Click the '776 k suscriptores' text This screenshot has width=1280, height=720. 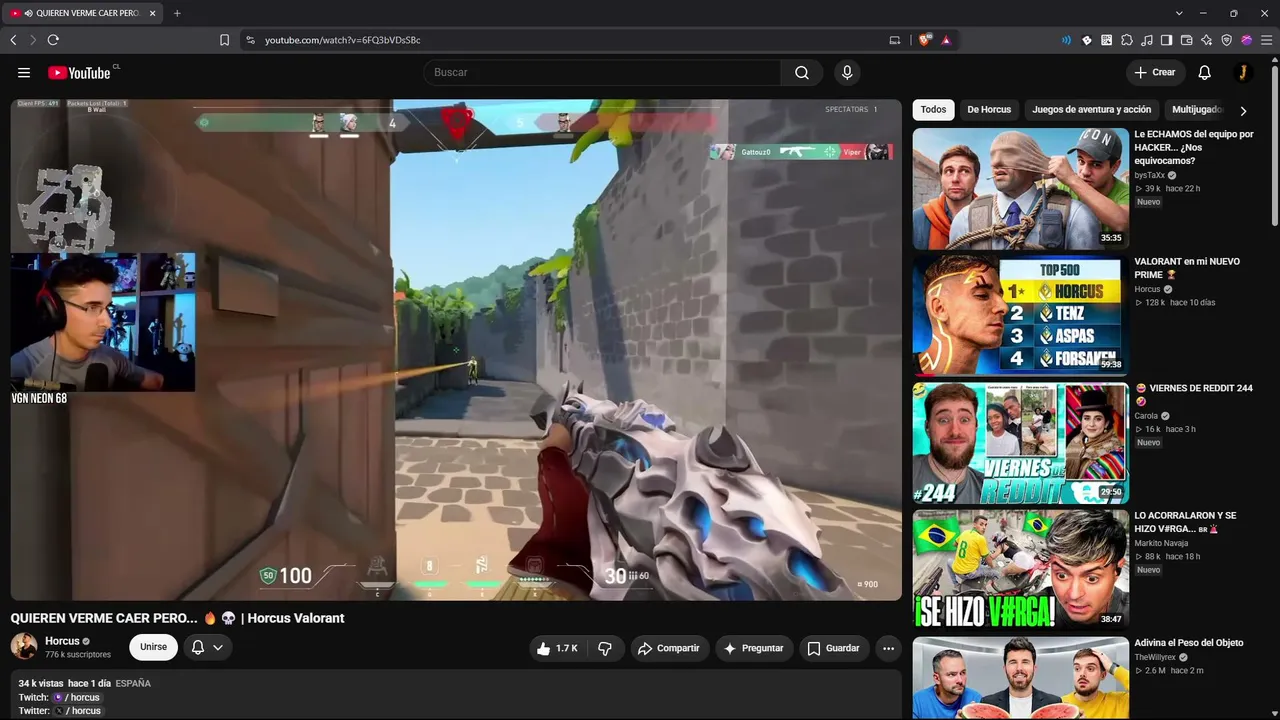tap(78, 655)
